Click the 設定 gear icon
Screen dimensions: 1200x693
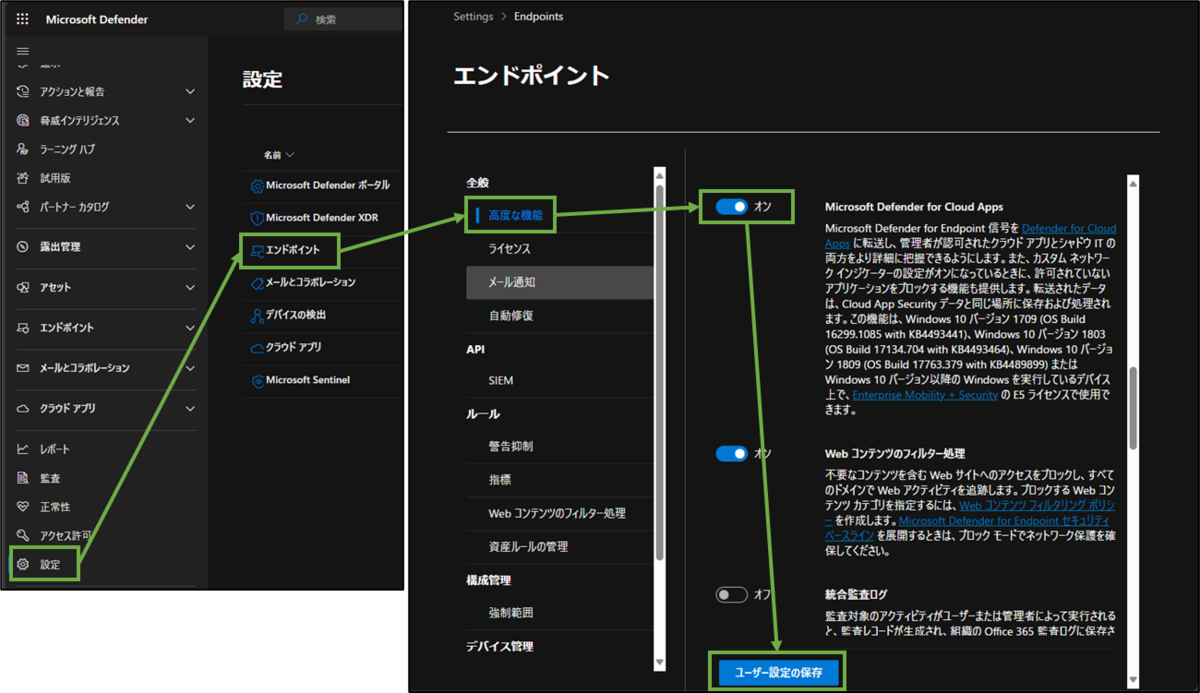pyautogui.click(x=23, y=565)
